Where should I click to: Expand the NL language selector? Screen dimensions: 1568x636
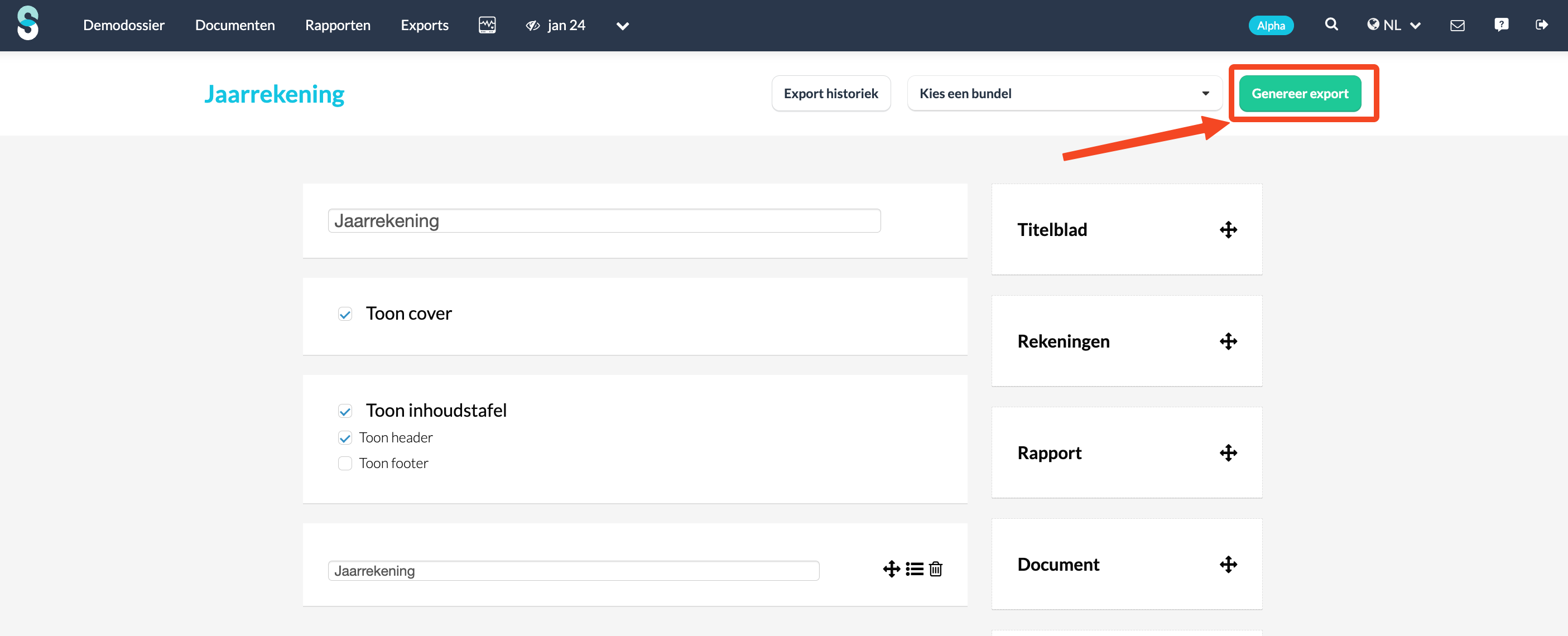click(1393, 25)
